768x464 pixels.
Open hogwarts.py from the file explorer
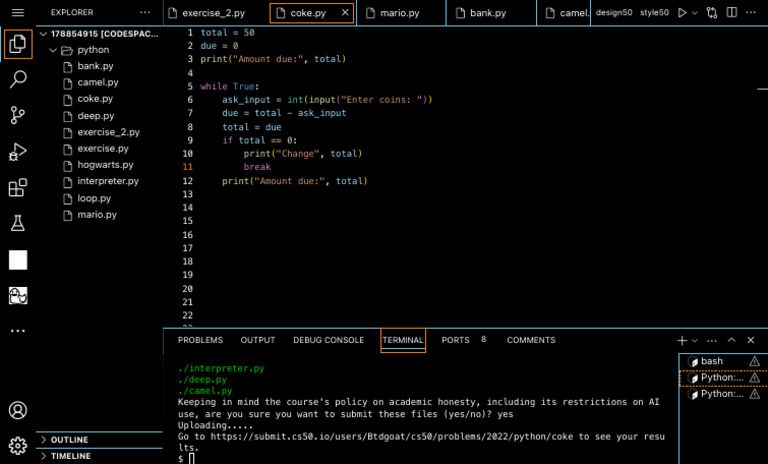pyautogui.click(x=105, y=165)
